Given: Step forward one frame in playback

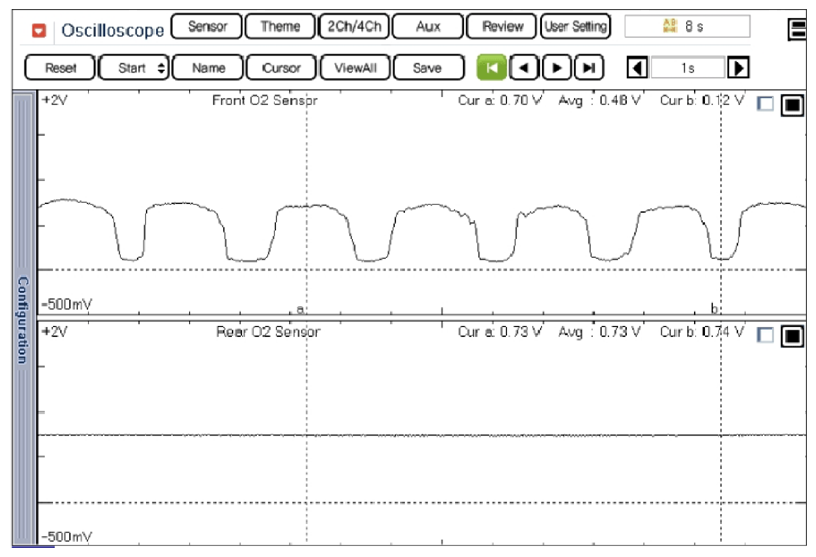Looking at the screenshot, I should point(557,68).
